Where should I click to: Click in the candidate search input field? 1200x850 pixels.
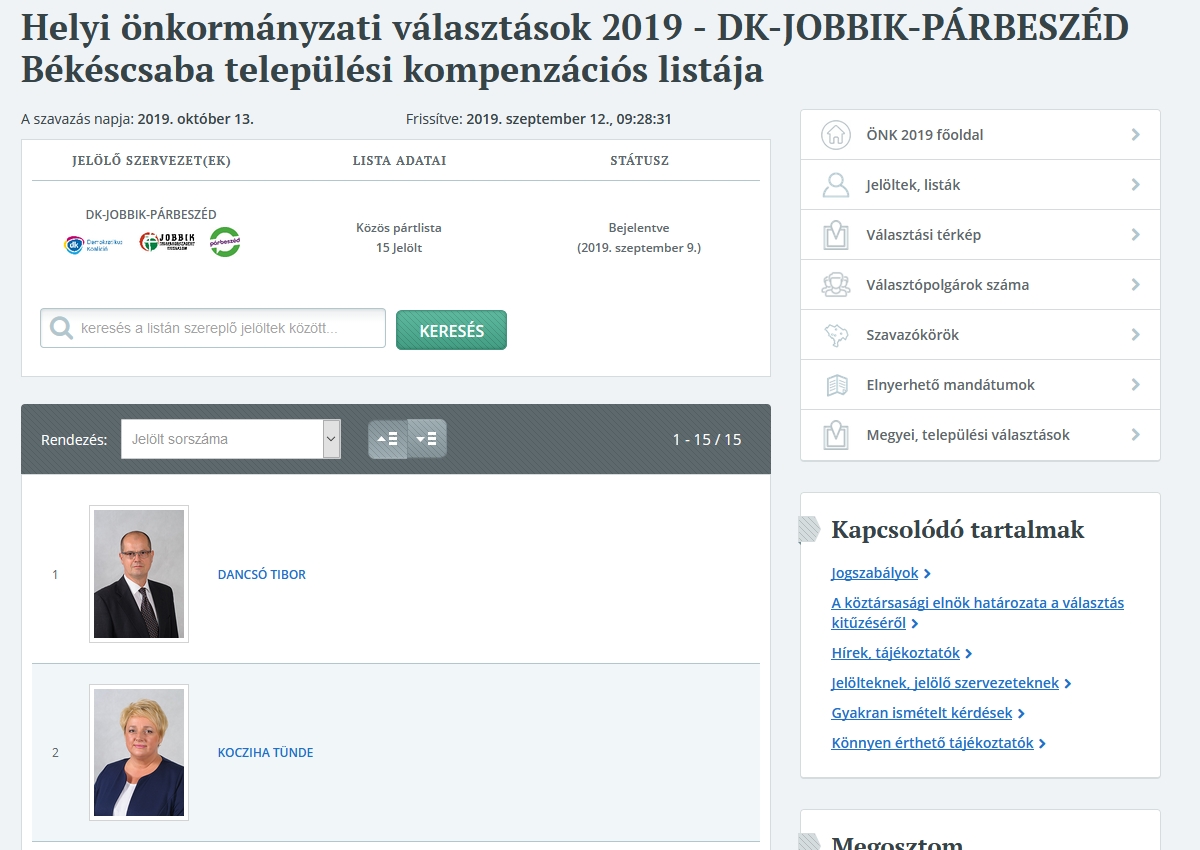pos(213,328)
